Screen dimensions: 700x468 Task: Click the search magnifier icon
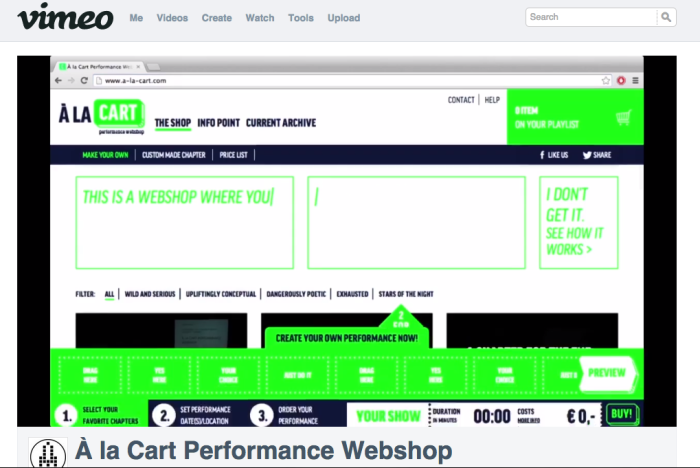[666, 17]
